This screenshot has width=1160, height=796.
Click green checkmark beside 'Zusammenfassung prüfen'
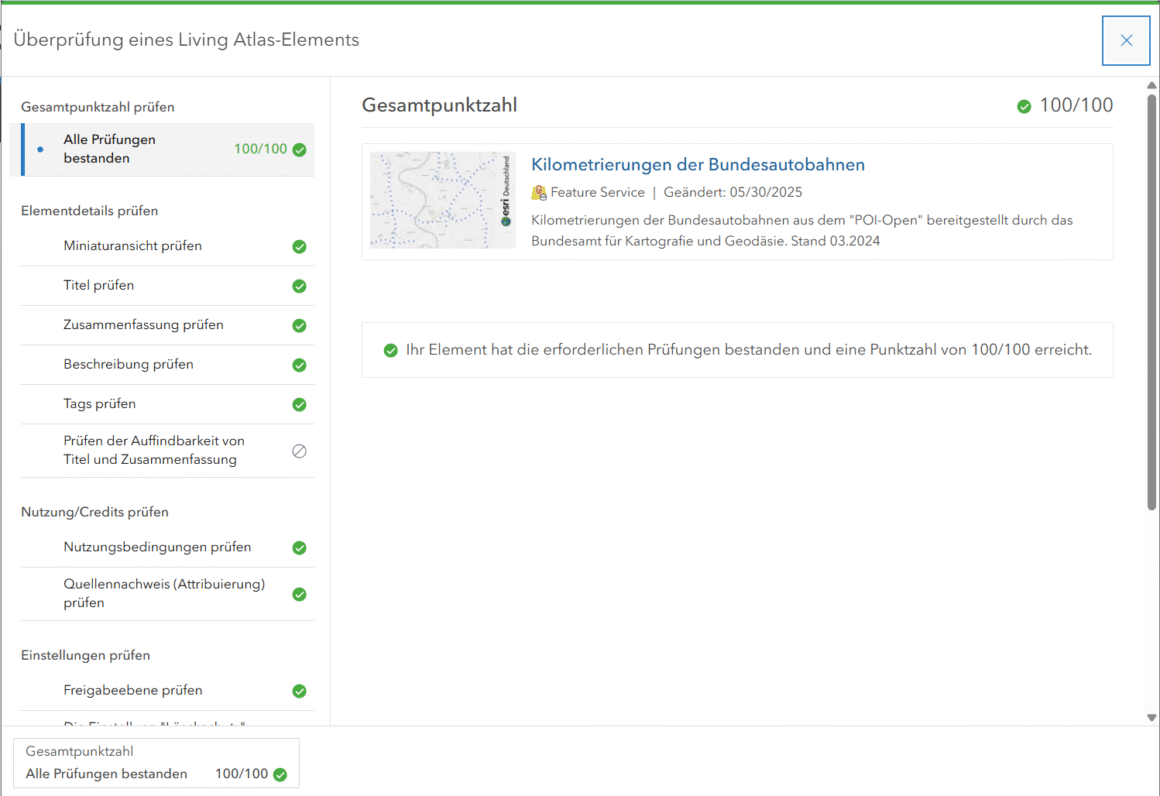299,326
